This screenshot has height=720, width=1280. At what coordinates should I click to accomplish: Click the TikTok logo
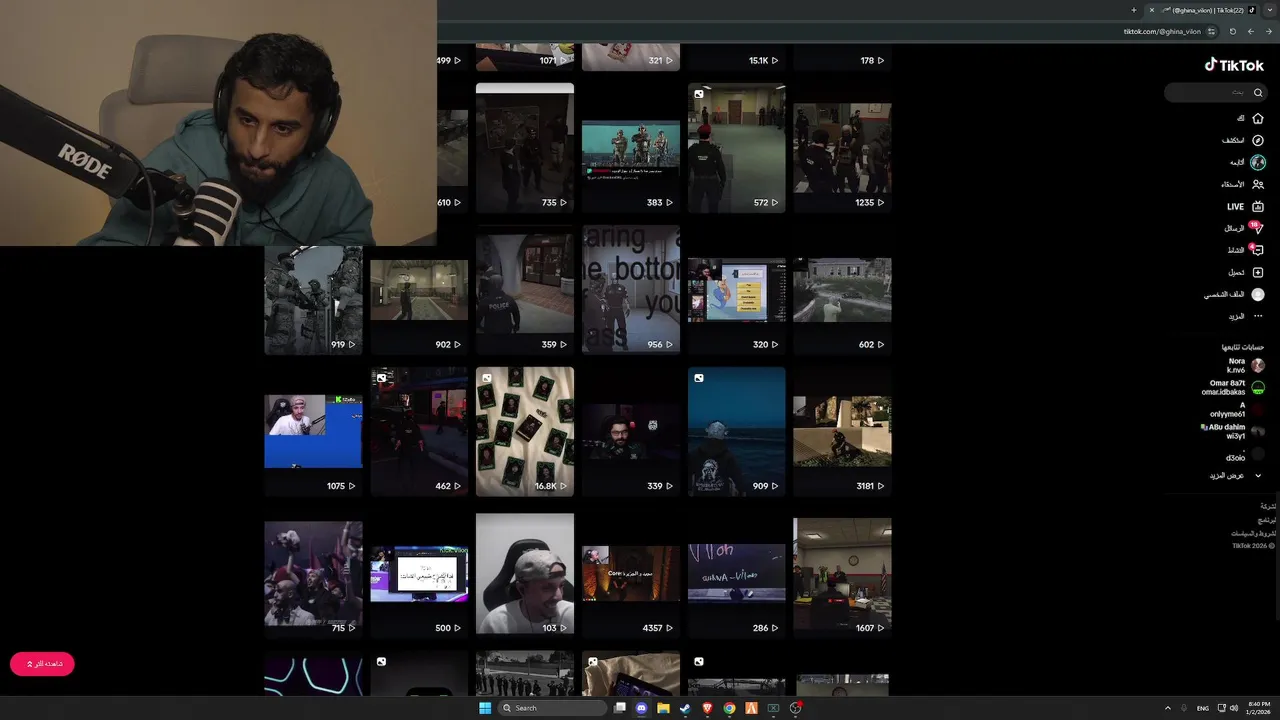point(1234,65)
